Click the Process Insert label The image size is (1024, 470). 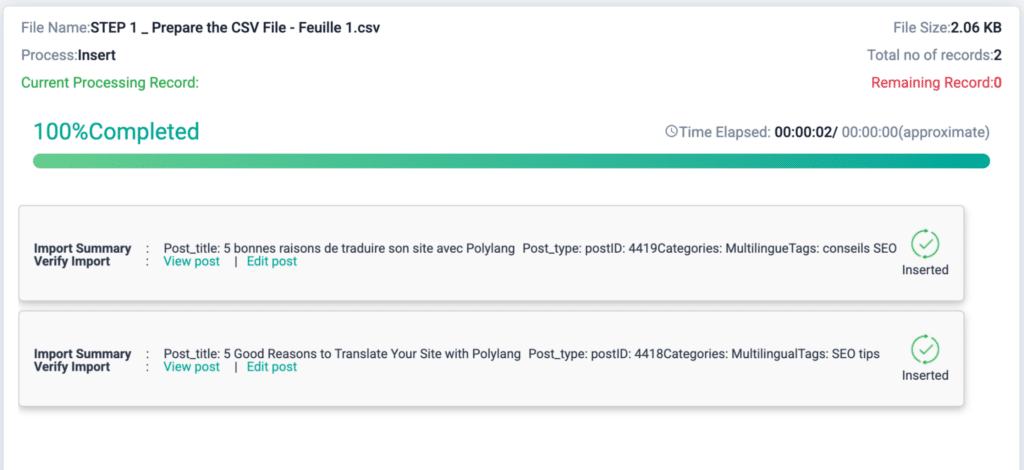click(x=68, y=55)
